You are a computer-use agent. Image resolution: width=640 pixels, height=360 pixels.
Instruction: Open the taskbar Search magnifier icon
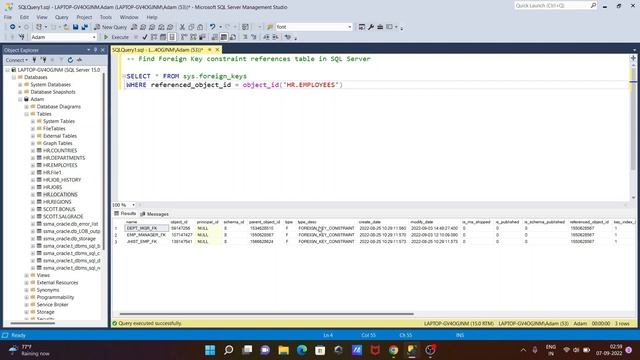(229, 350)
